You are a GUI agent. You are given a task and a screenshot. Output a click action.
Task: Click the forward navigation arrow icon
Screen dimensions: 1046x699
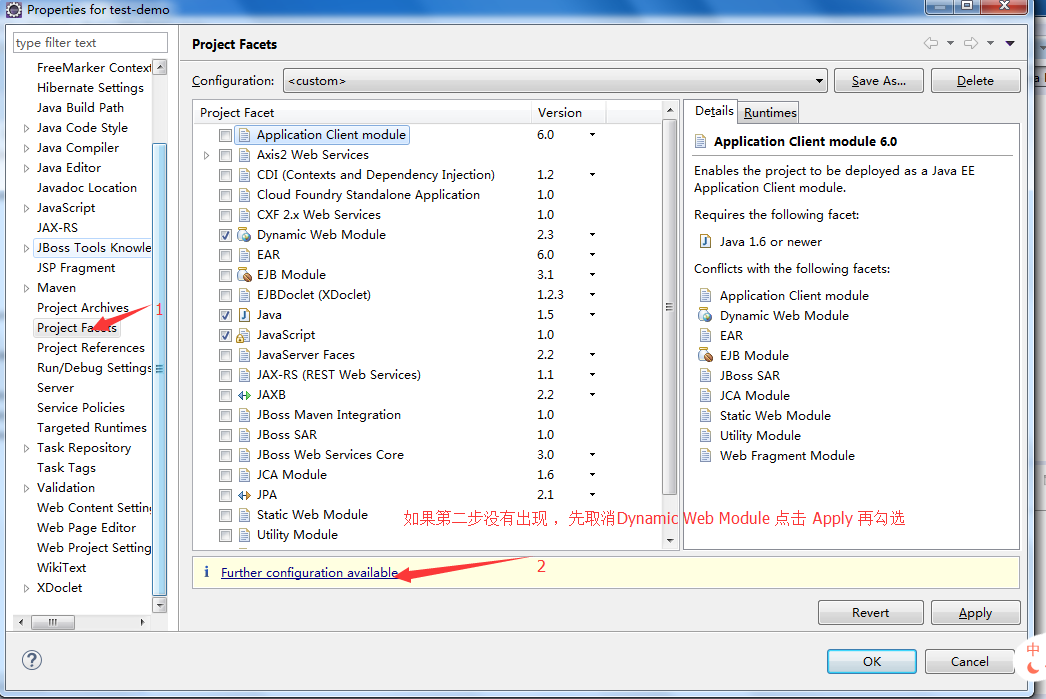coord(969,43)
